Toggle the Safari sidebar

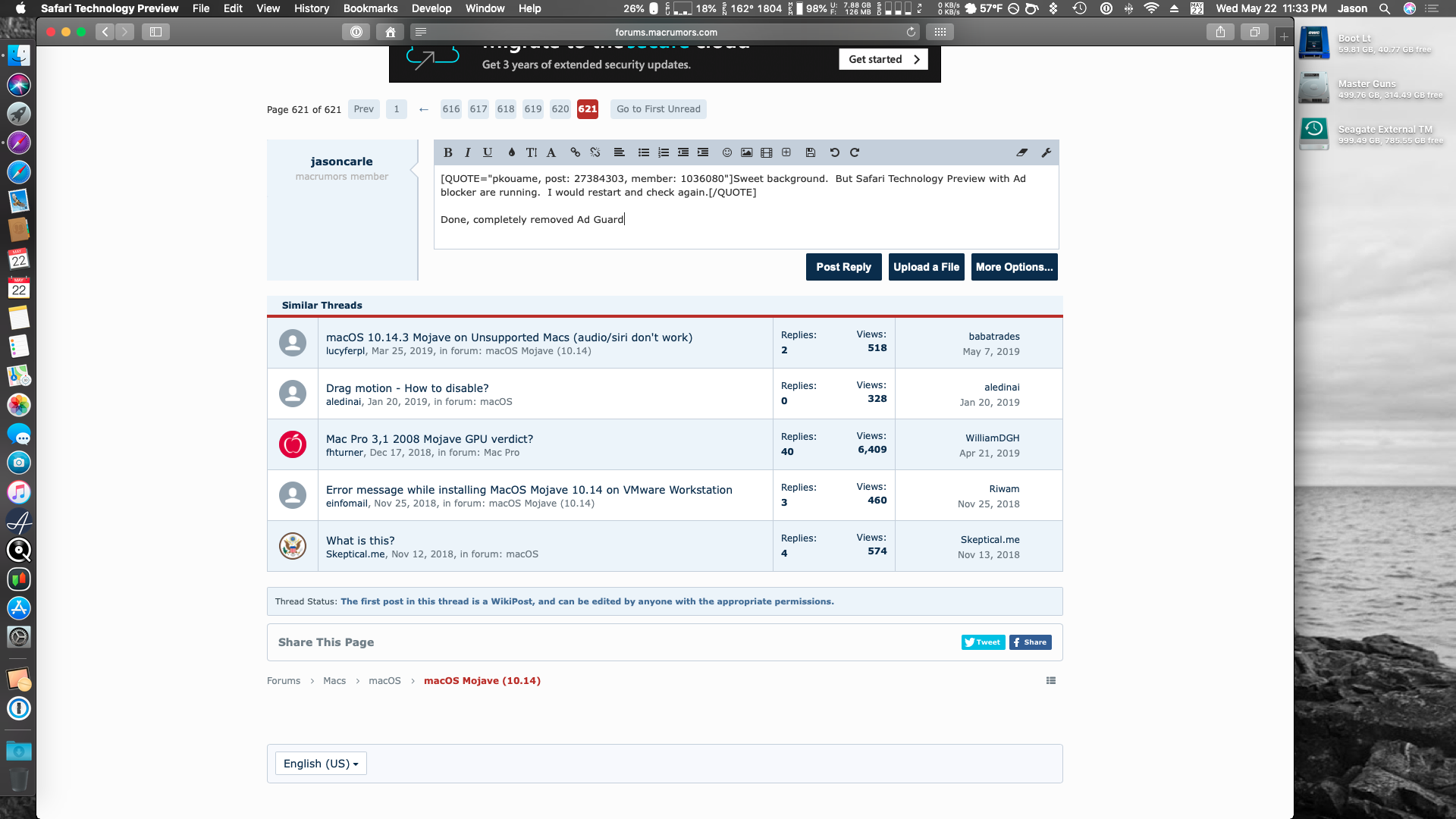(x=155, y=32)
